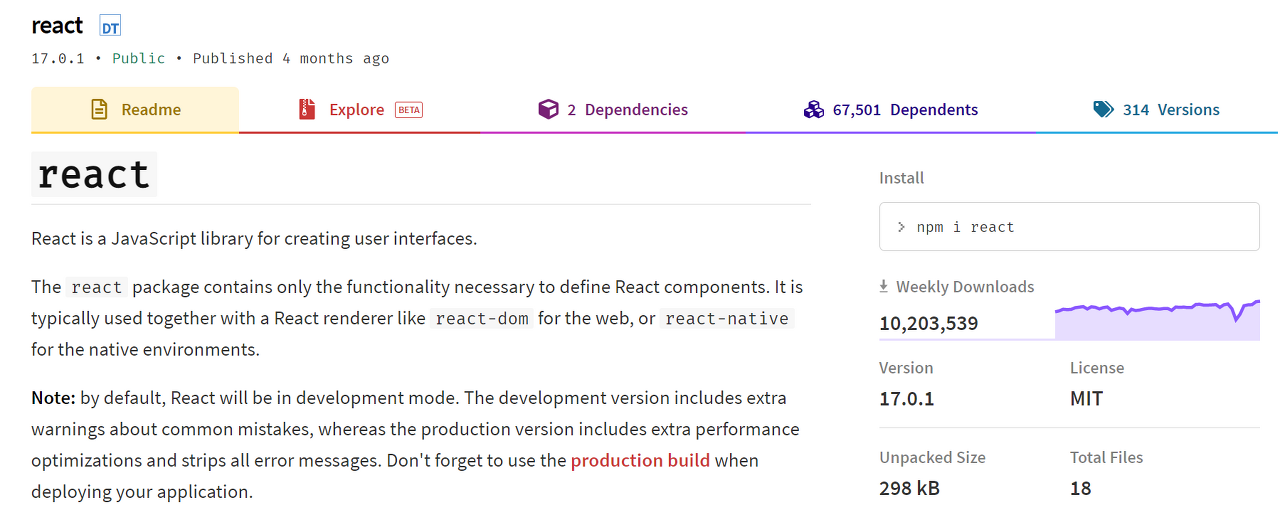Click the Dependents cubes icon
1280x510 pixels.
click(813, 110)
